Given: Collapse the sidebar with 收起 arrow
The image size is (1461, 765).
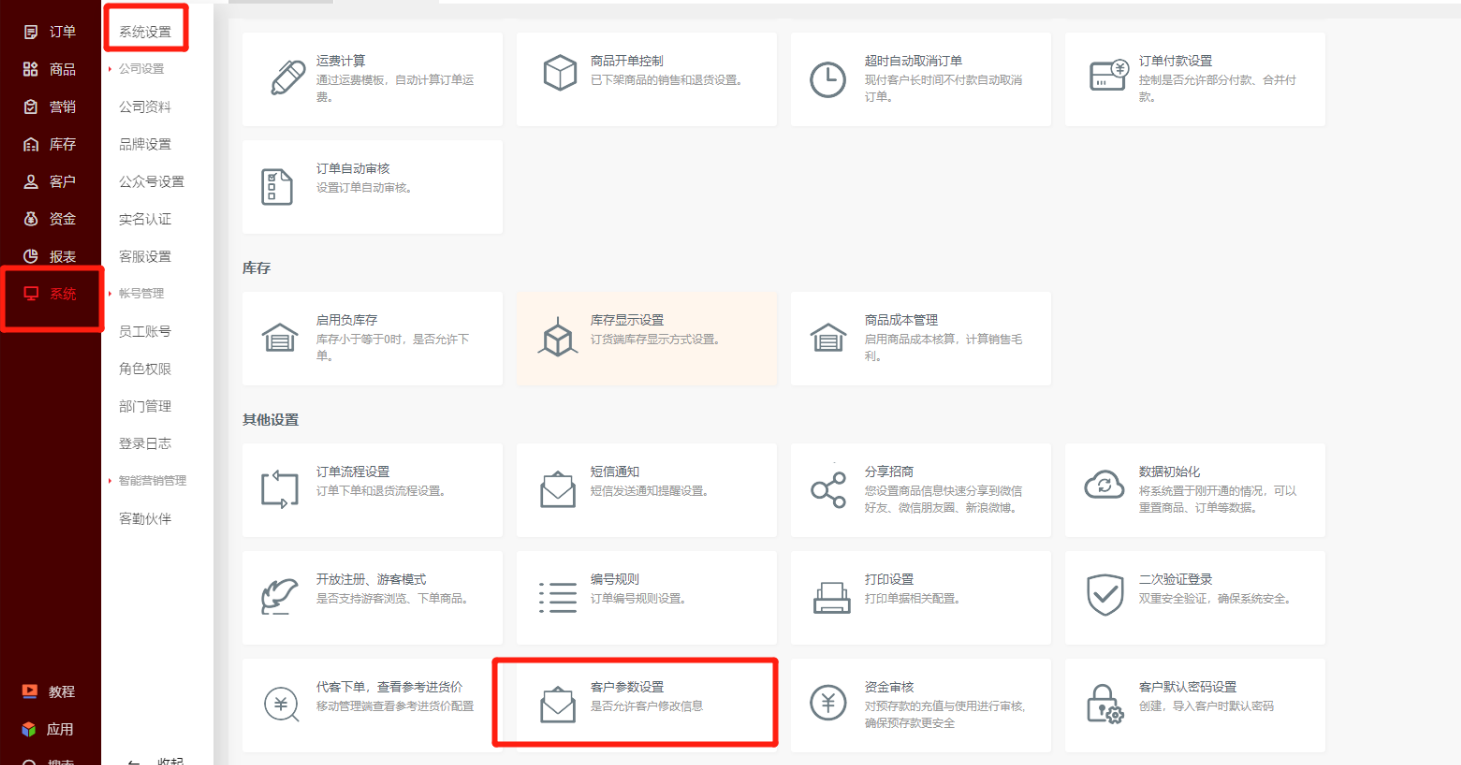Looking at the screenshot, I should point(134,761).
